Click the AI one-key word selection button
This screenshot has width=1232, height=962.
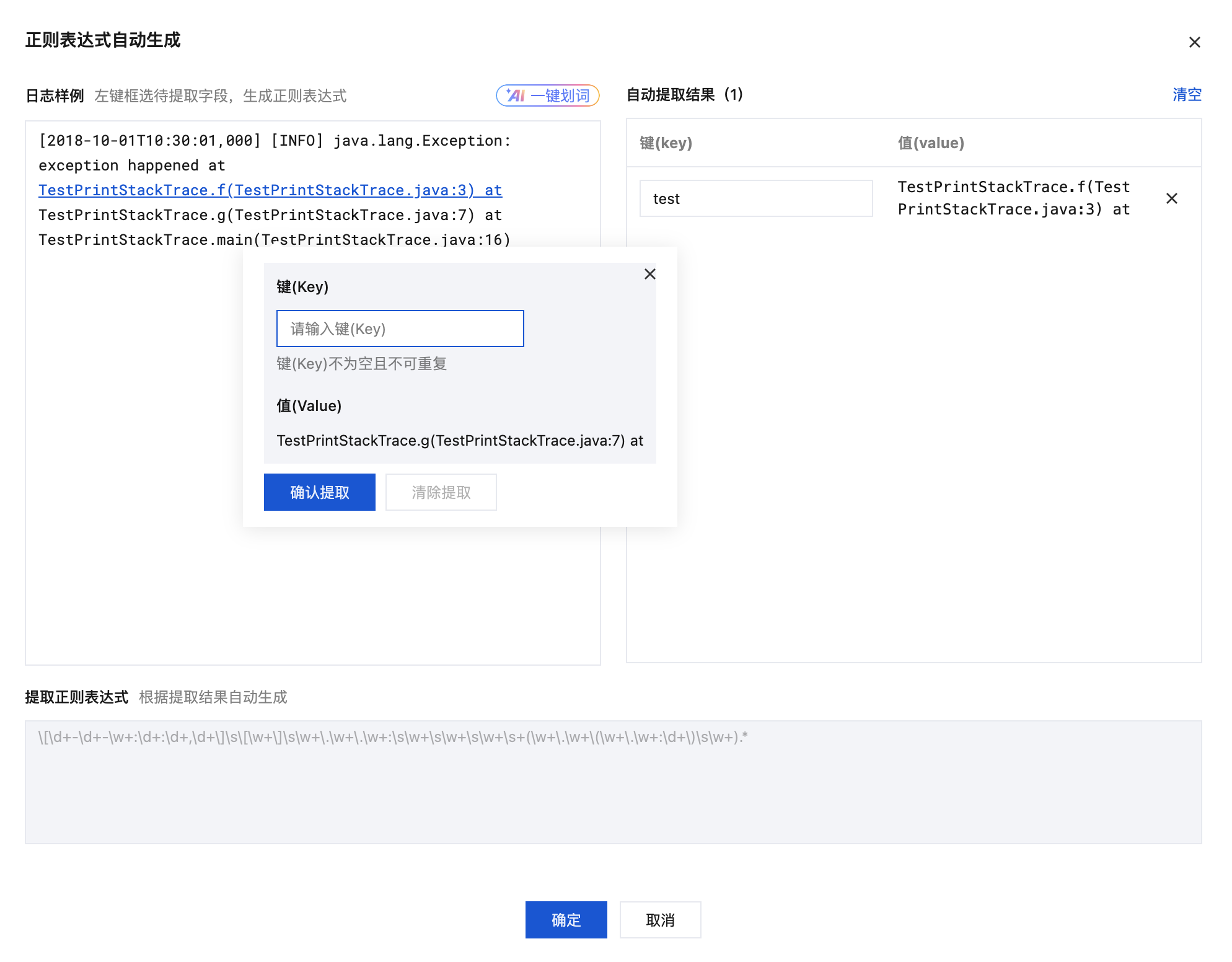[x=547, y=95]
